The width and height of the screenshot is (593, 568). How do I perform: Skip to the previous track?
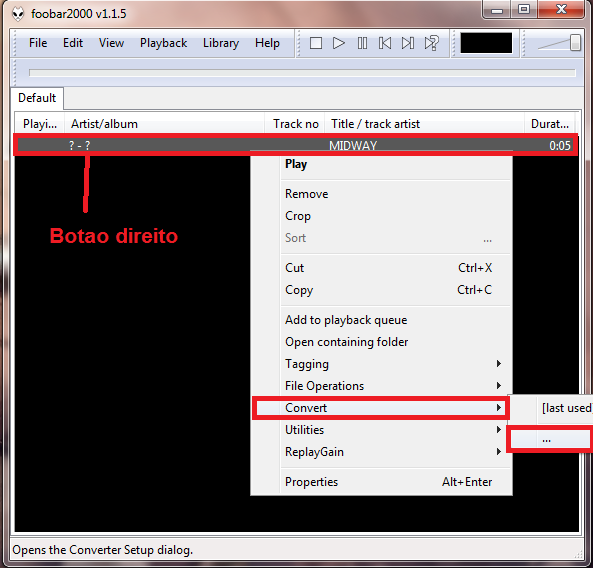(x=385, y=43)
